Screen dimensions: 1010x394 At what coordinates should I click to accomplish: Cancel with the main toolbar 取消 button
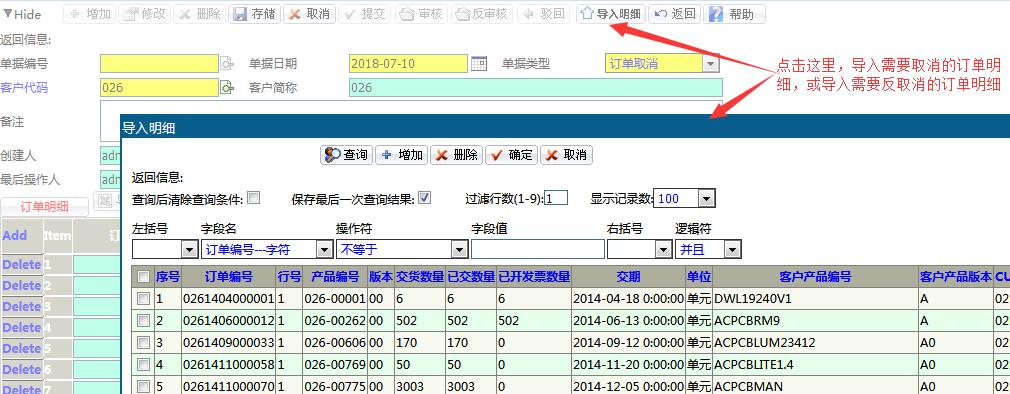(x=309, y=14)
